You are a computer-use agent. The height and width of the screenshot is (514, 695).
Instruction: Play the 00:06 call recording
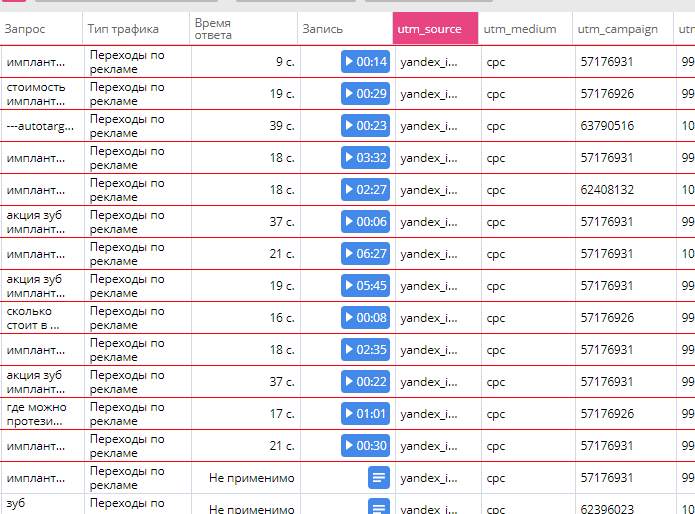[x=365, y=221]
